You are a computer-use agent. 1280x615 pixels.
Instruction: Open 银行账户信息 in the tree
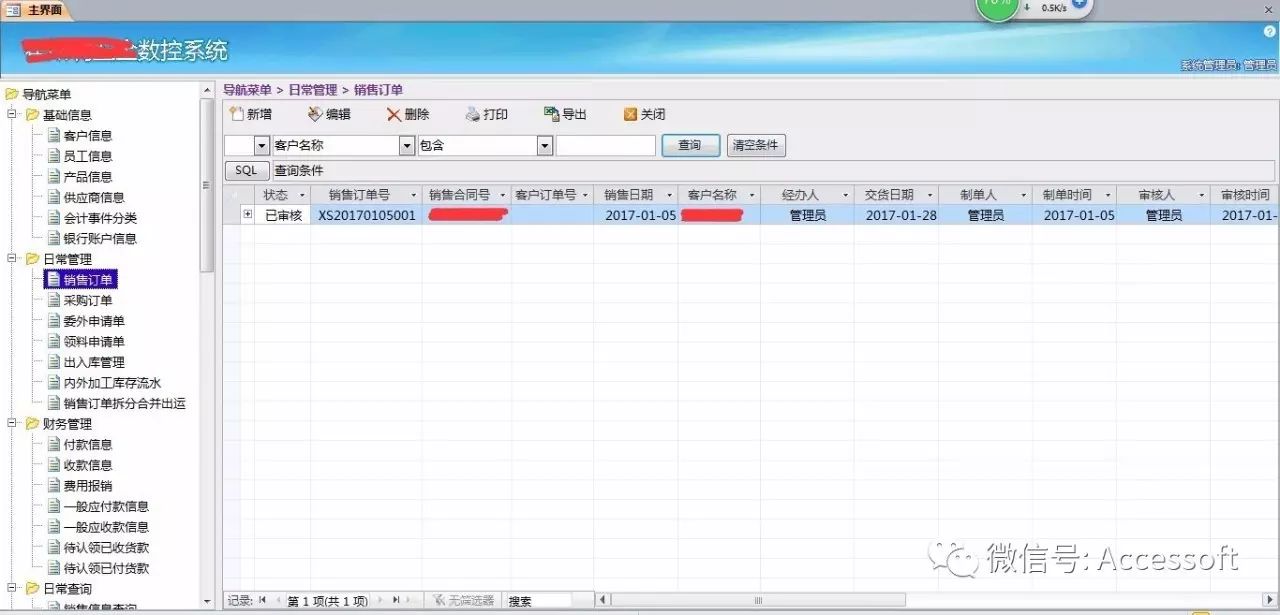(100, 239)
